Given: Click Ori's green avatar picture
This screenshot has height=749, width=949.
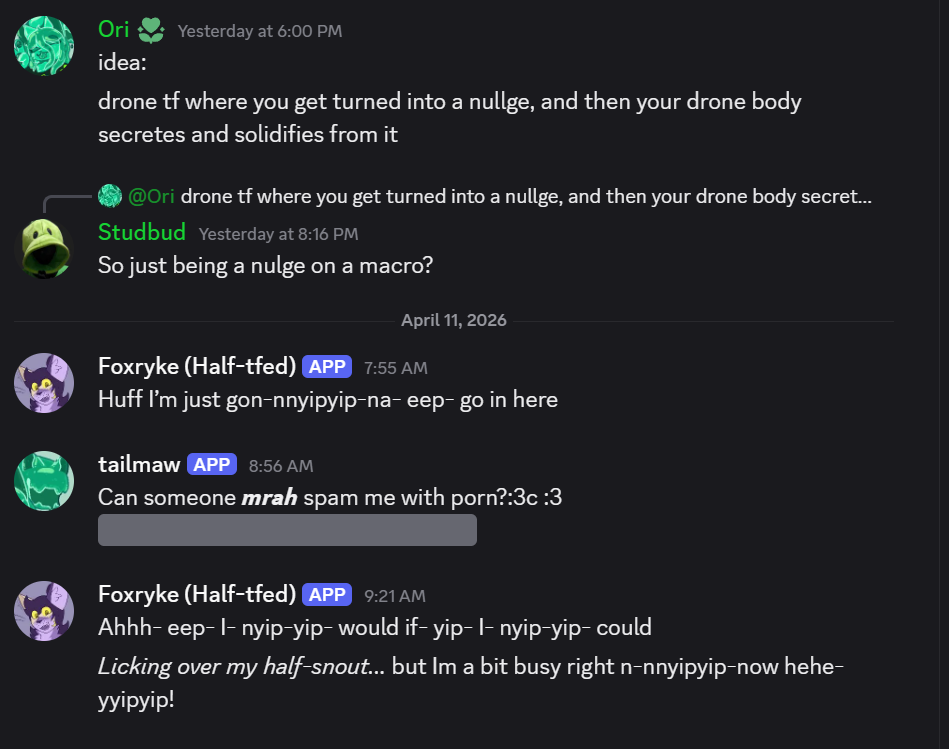Looking at the screenshot, I should pyautogui.click(x=44, y=45).
